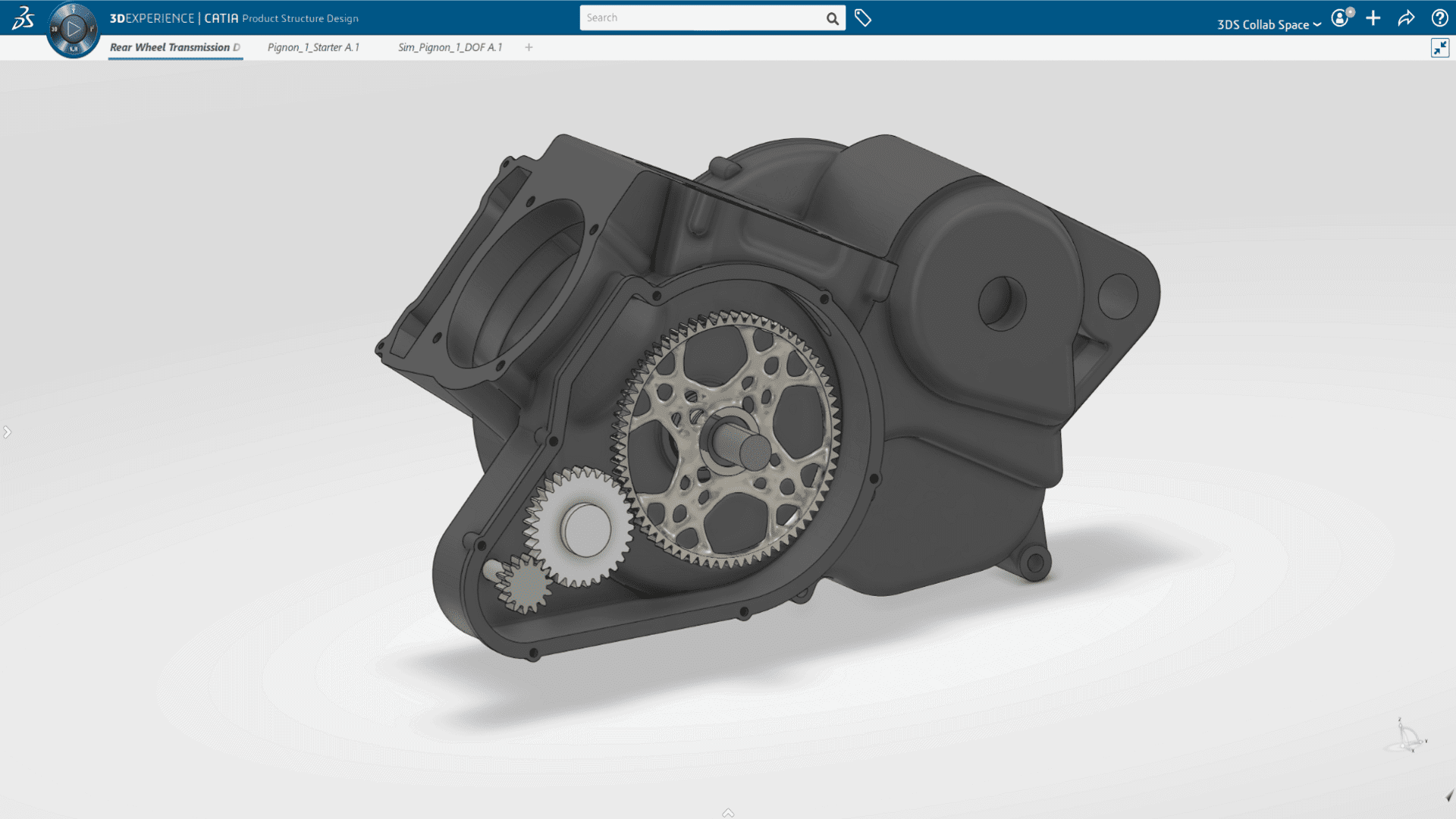Click the Search magnifier icon
The image size is (1456, 819).
tap(832, 17)
